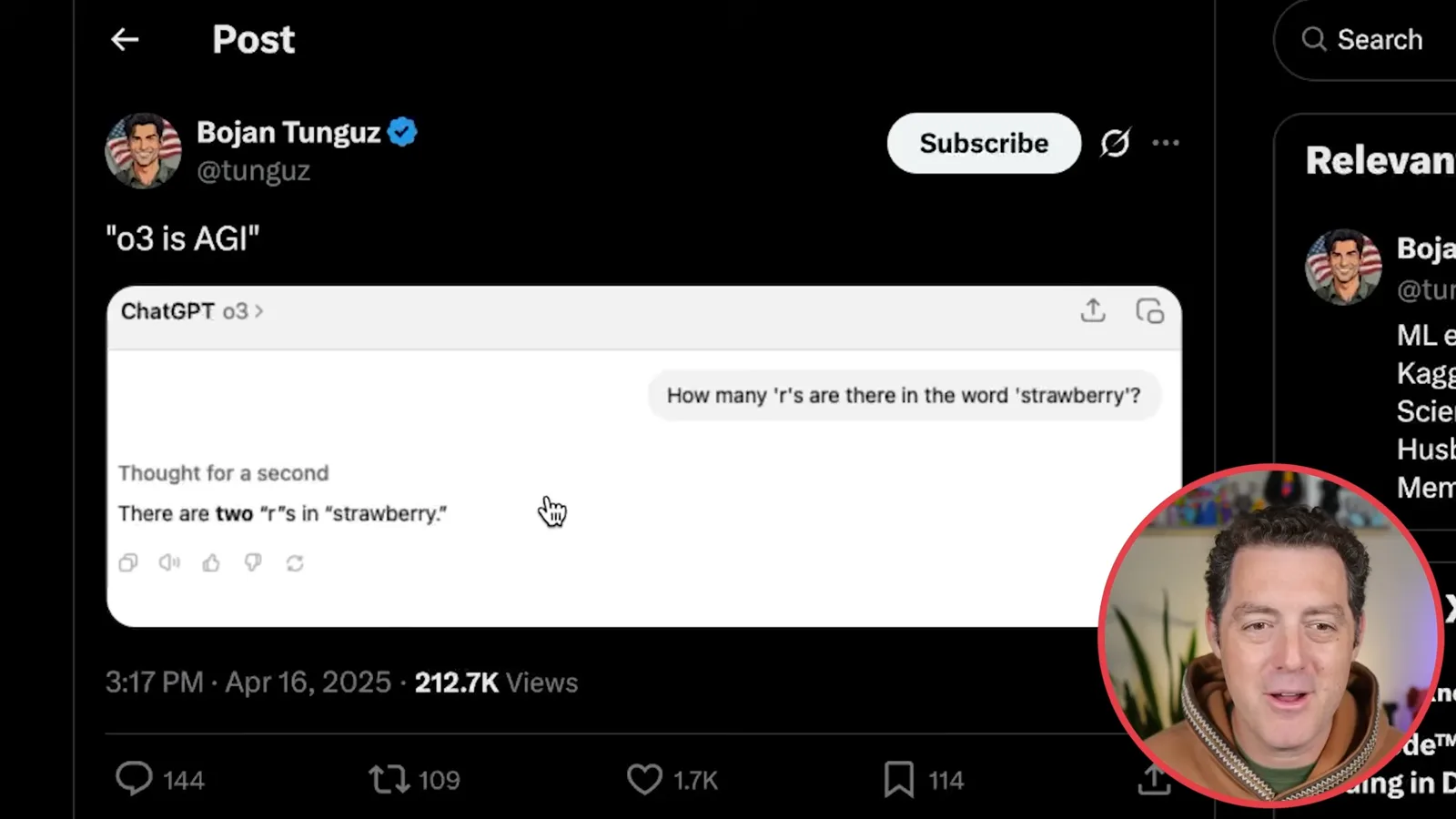Click the reply comment icon showing 144
Screen dimensions: 1456x819
coord(134,779)
